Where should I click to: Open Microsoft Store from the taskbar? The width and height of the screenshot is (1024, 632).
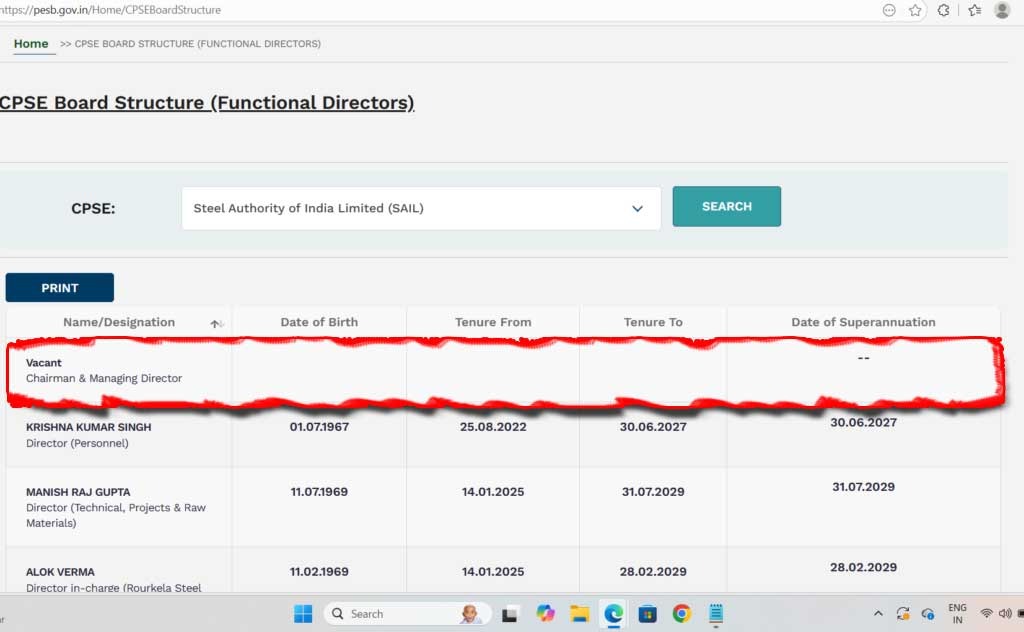click(647, 613)
